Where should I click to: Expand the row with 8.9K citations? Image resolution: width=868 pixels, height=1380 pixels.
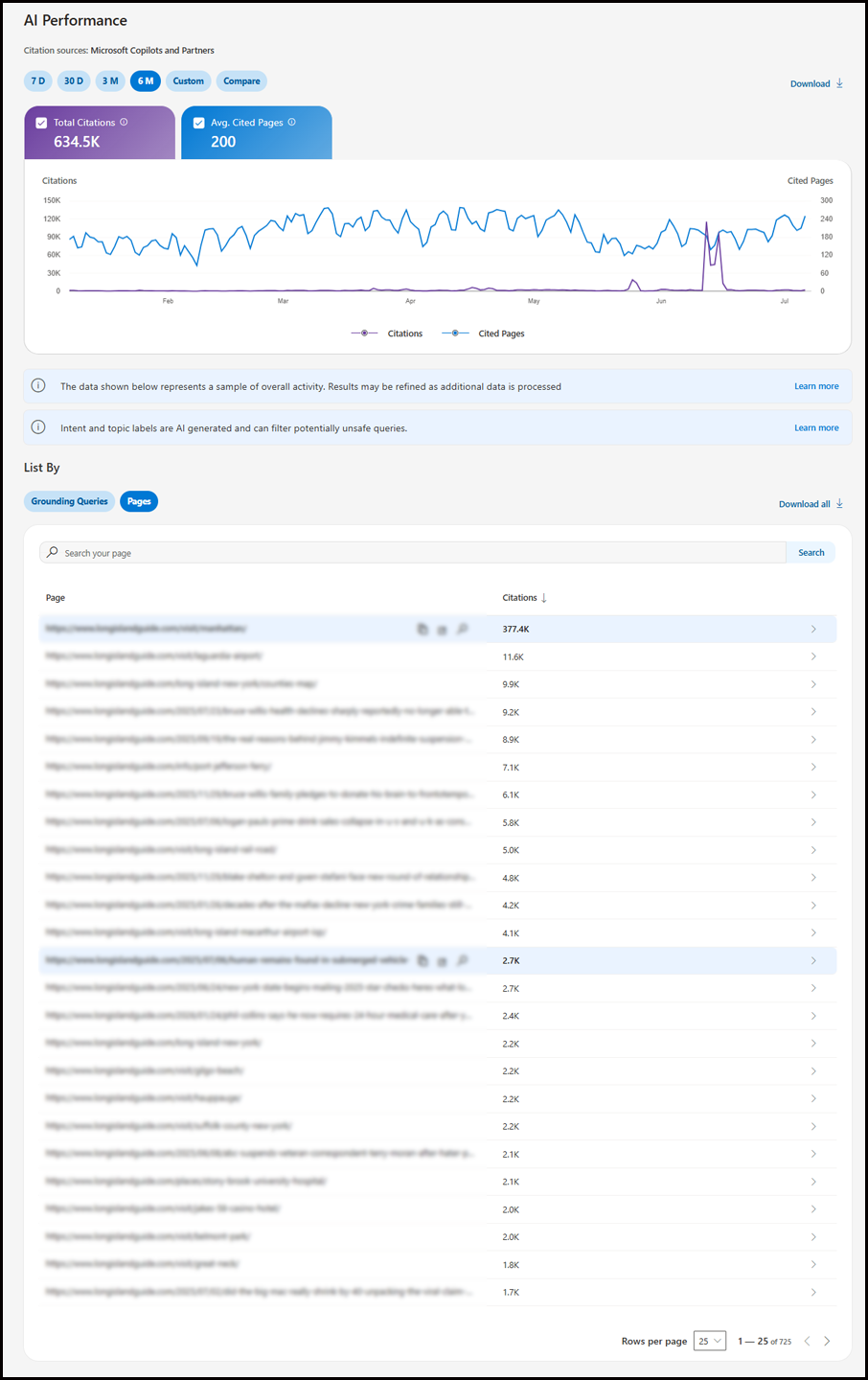point(813,740)
